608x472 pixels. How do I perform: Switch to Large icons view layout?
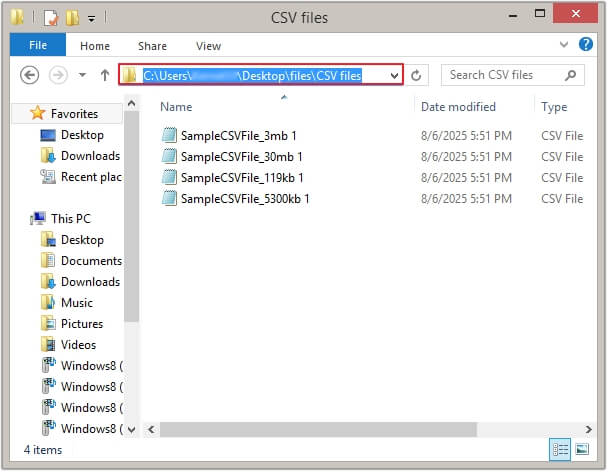(582, 450)
